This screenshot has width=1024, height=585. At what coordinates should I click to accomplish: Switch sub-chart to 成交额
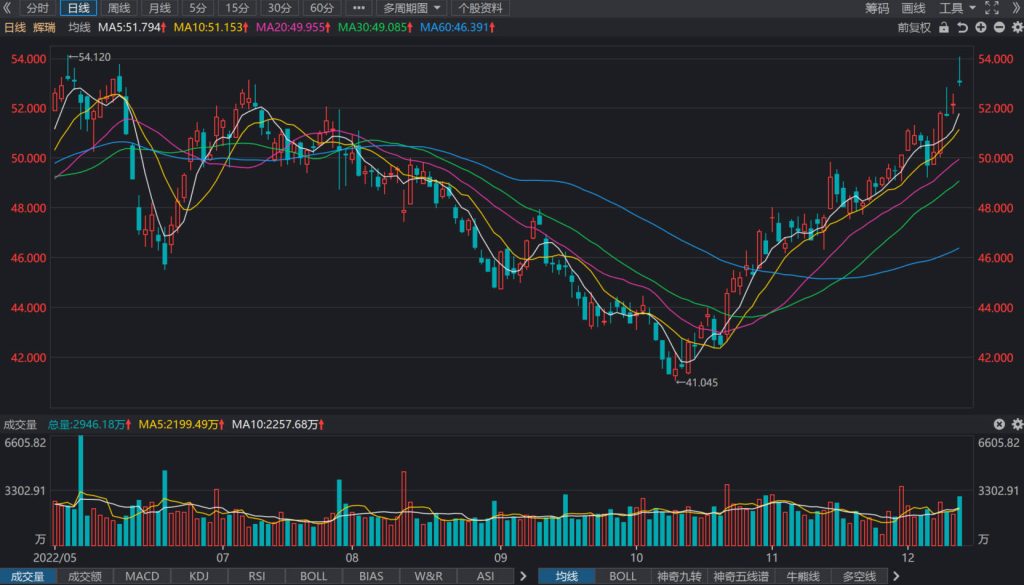[85, 576]
